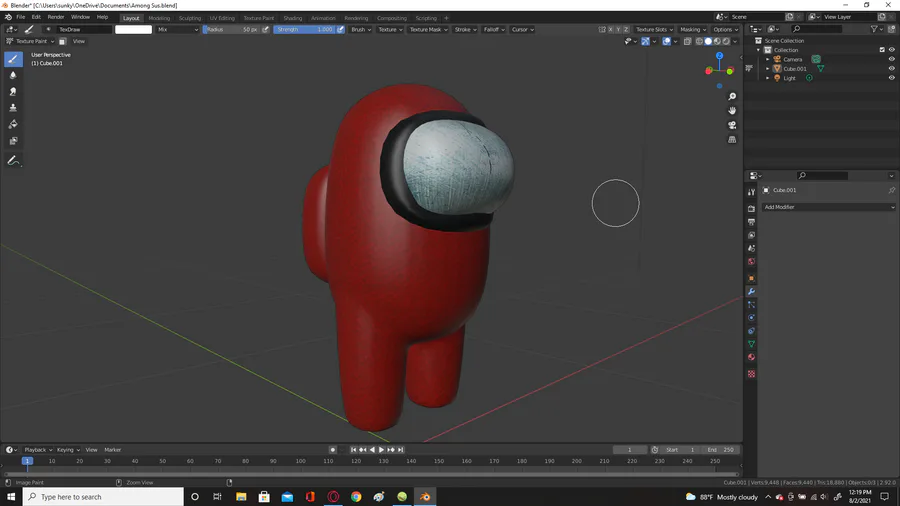900x506 pixels.
Task: Open the View Layer properties tab
Action: 751,235
